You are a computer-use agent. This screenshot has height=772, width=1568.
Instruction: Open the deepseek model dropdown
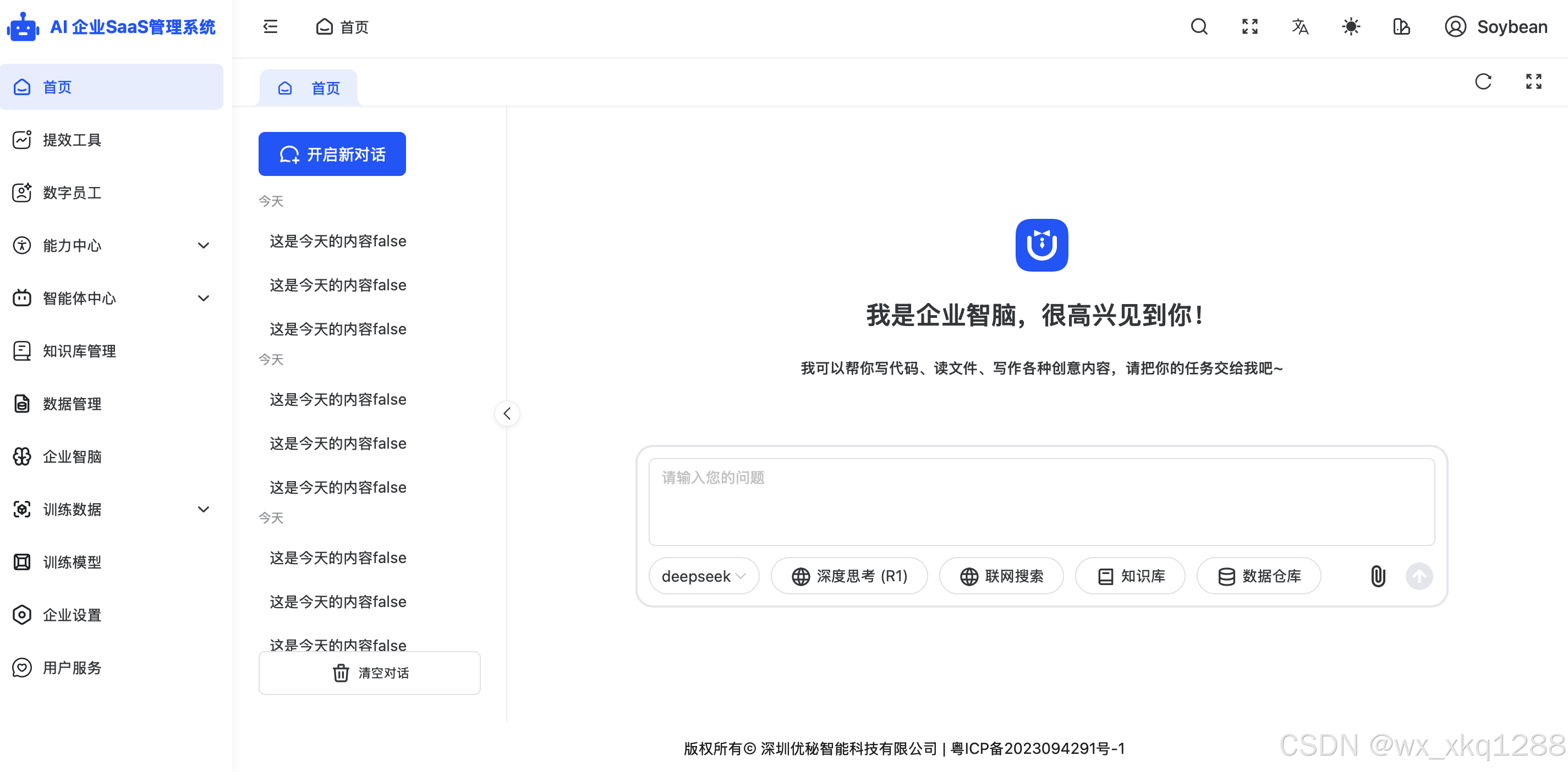coord(704,576)
